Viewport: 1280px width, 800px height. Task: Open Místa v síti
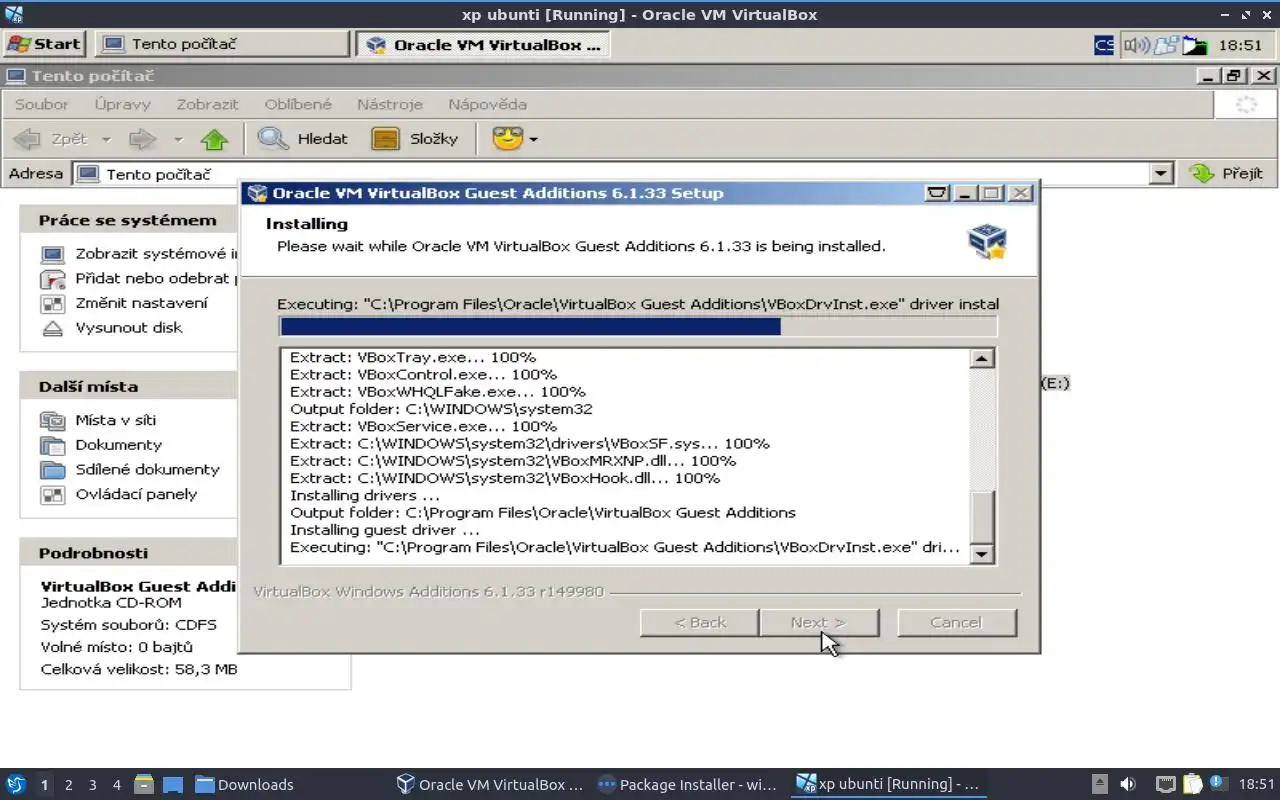click(98, 421)
